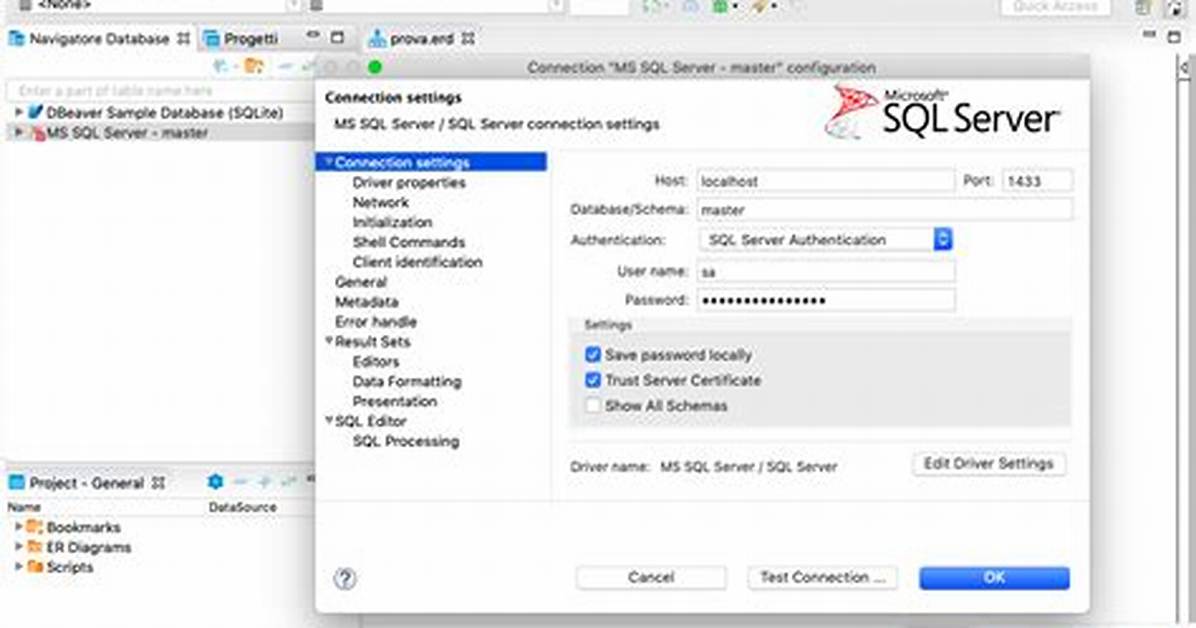
Task: Click the orange folder icon in navigator toolbar
Action: coord(254,66)
